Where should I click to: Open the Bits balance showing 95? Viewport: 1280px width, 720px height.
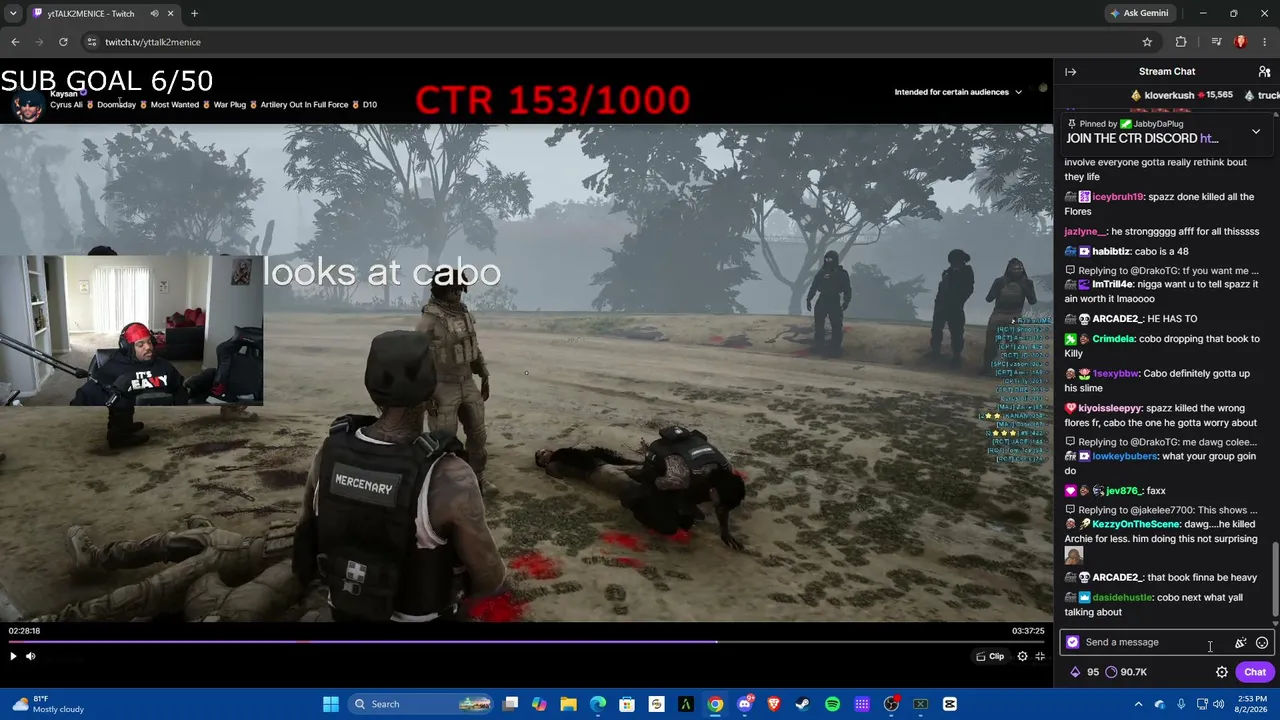(1085, 672)
